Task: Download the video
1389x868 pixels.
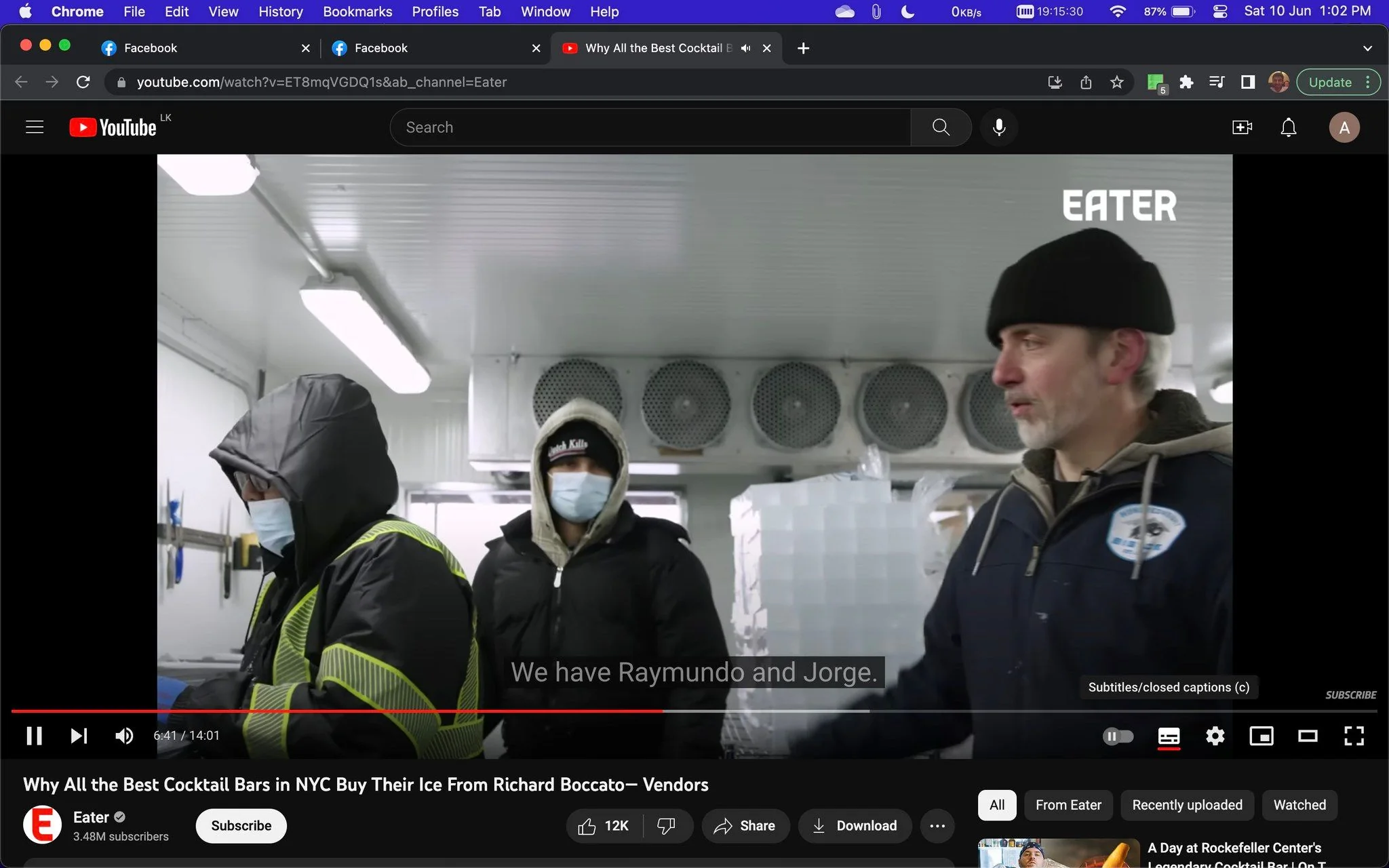Action: point(855,825)
